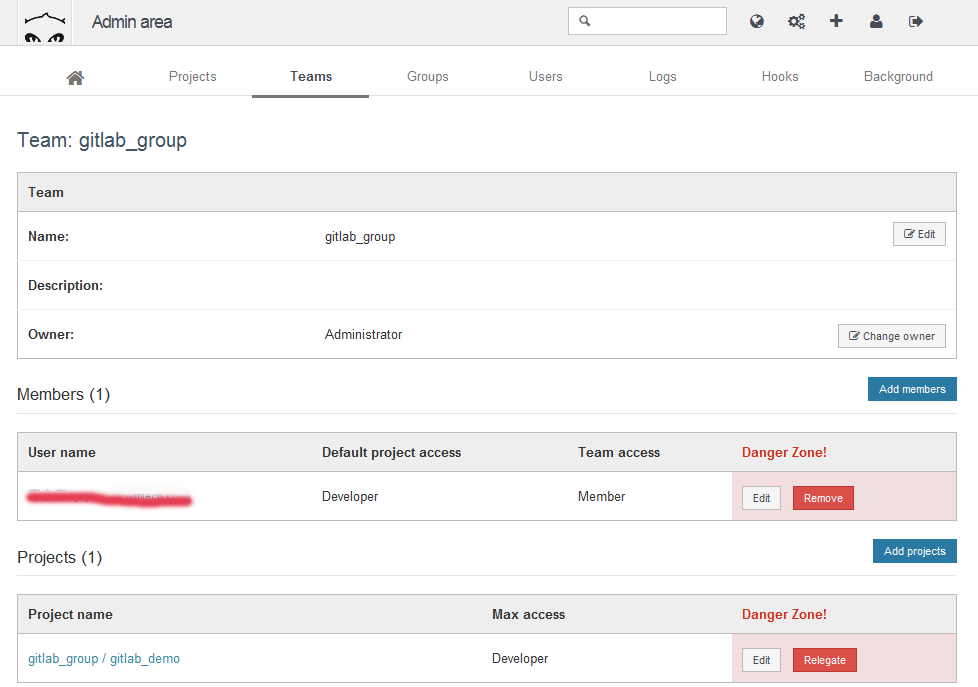Click Edit button beside team name
Viewport: 978px width, 687px height.
click(x=919, y=234)
